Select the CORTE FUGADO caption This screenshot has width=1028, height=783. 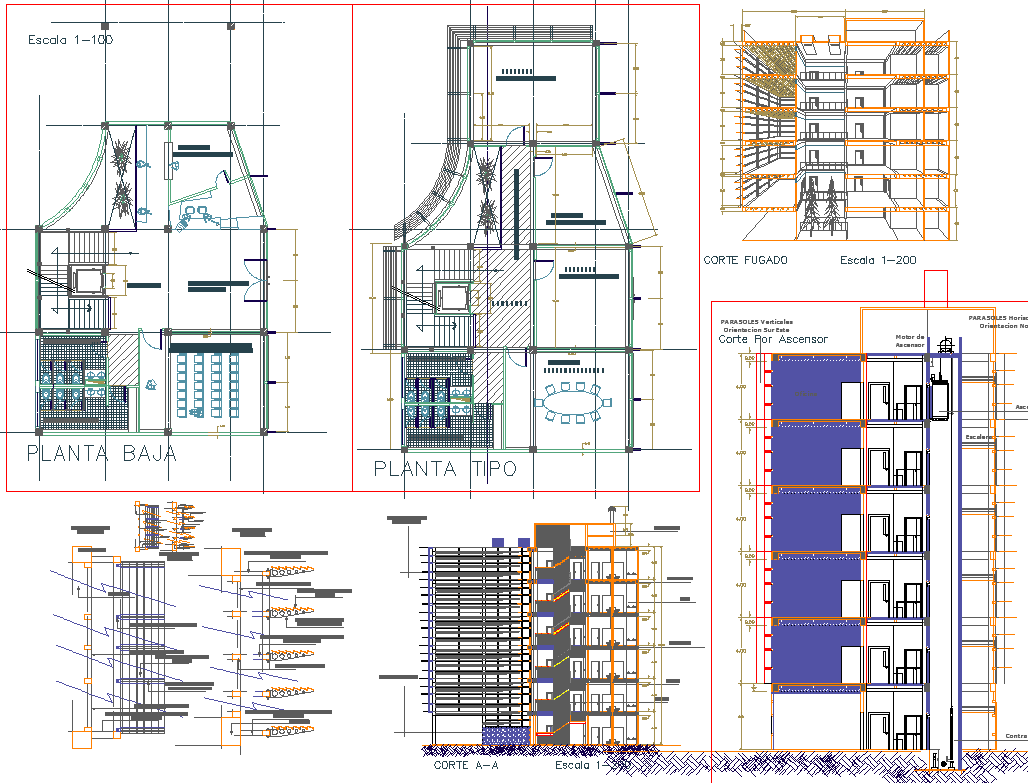[745, 261]
